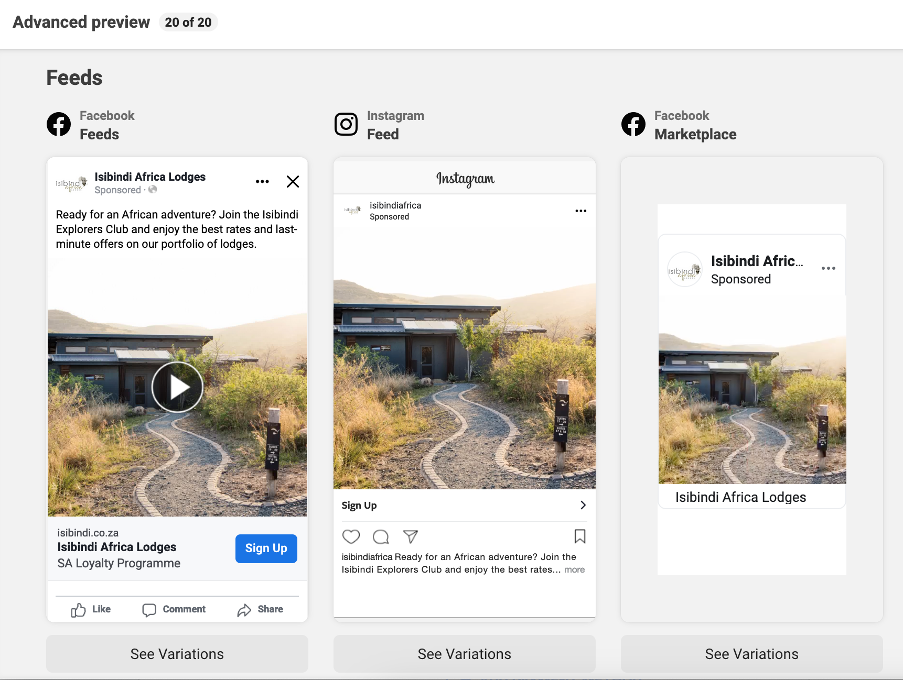Tap the Instagram bookmark save icon
Viewport: 904px width, 680px height.
[x=580, y=536]
